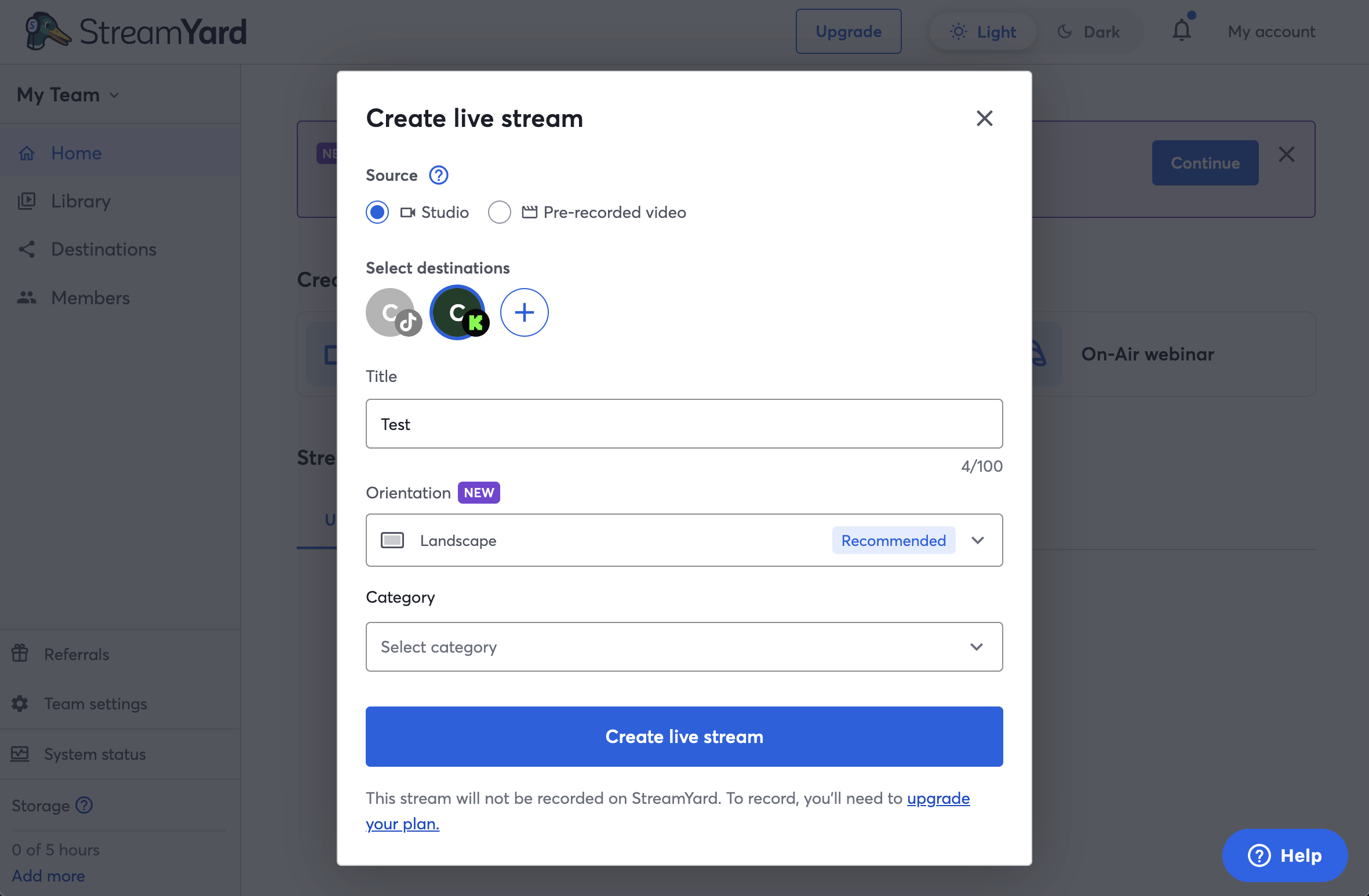Click the Title text field
1369x896 pixels.
click(x=684, y=424)
